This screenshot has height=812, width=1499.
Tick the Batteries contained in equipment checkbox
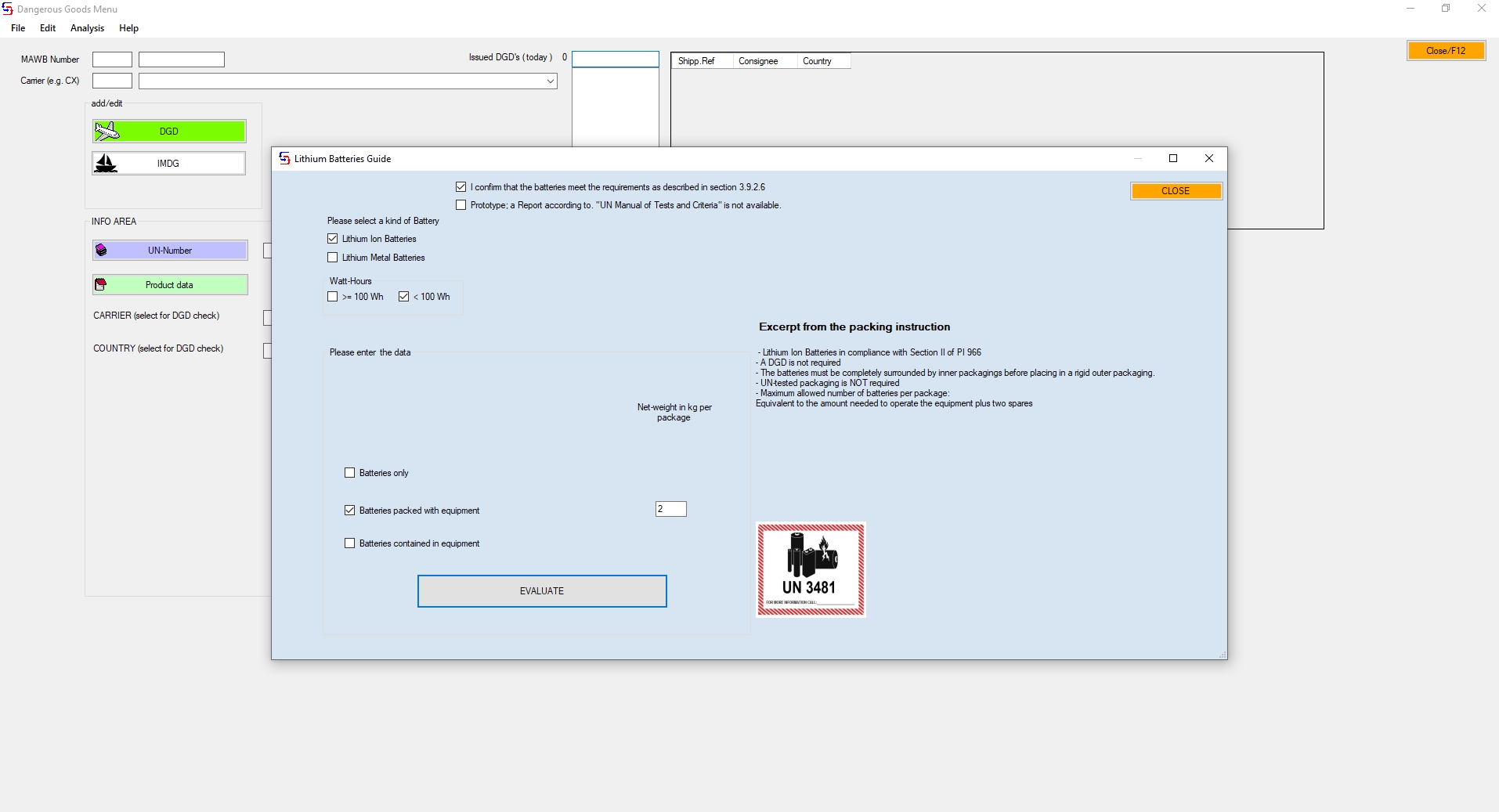pyautogui.click(x=350, y=543)
